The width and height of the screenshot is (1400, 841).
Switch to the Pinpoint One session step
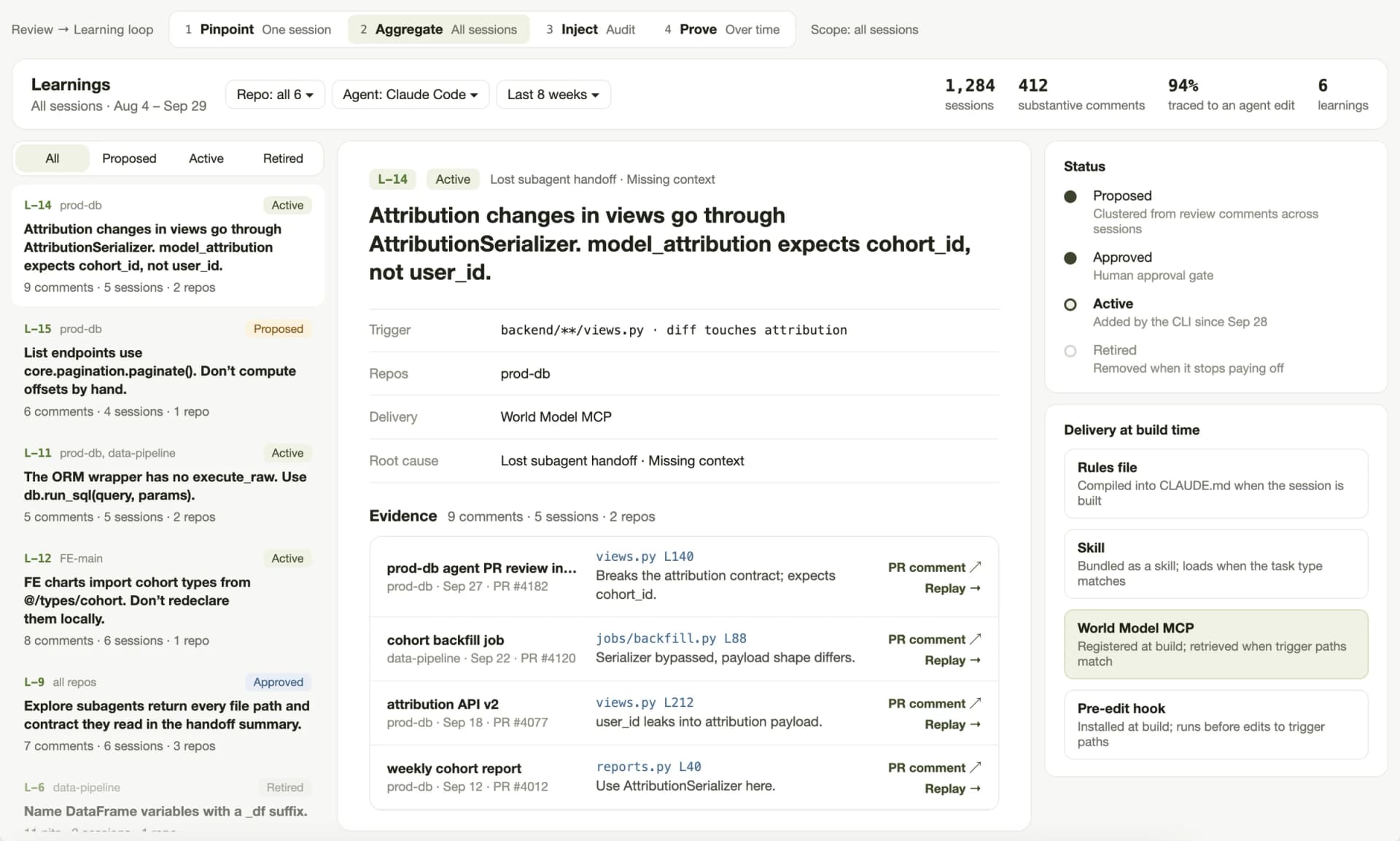click(258, 29)
